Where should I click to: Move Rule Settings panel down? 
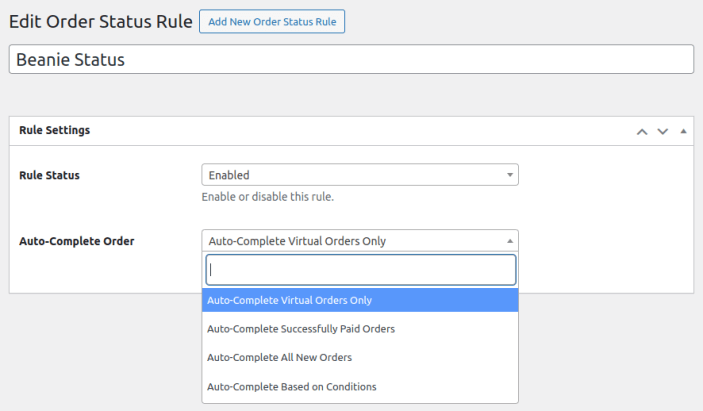point(662,131)
